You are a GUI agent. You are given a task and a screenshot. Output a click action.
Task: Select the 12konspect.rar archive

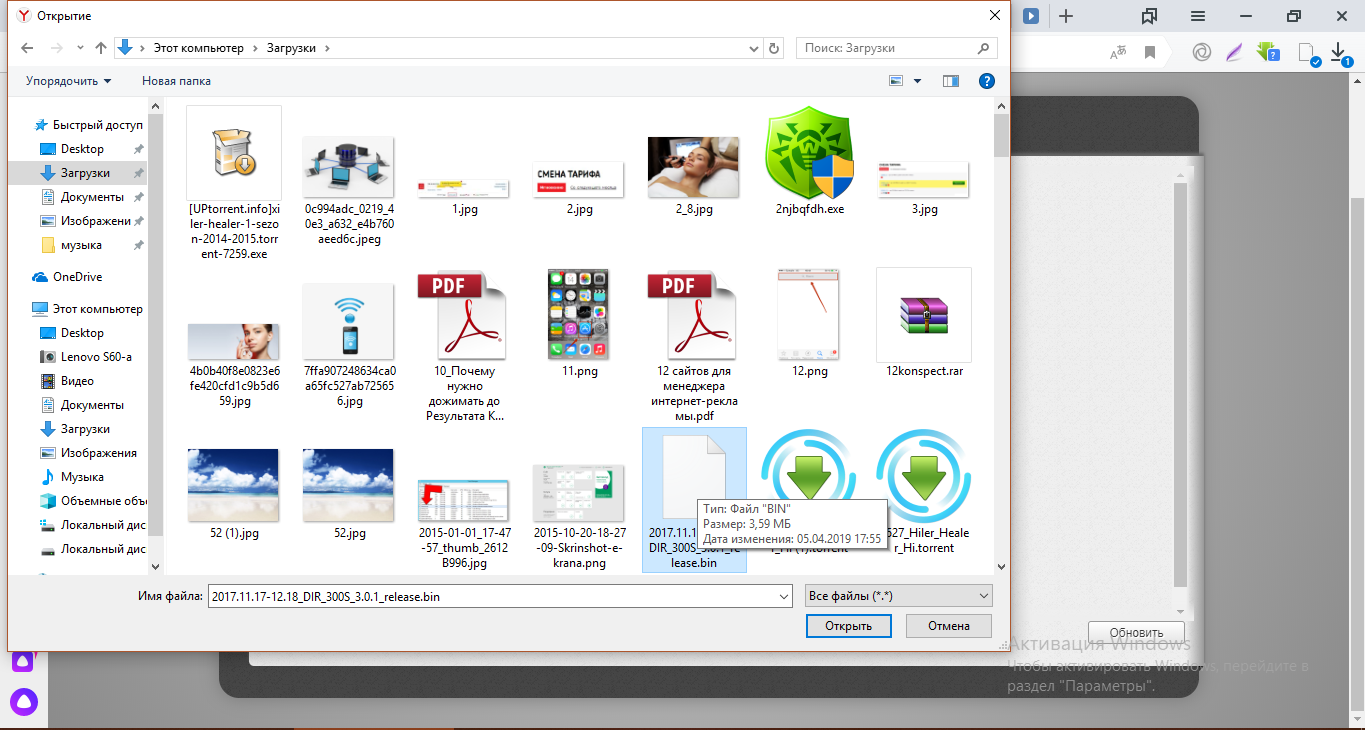(x=924, y=324)
